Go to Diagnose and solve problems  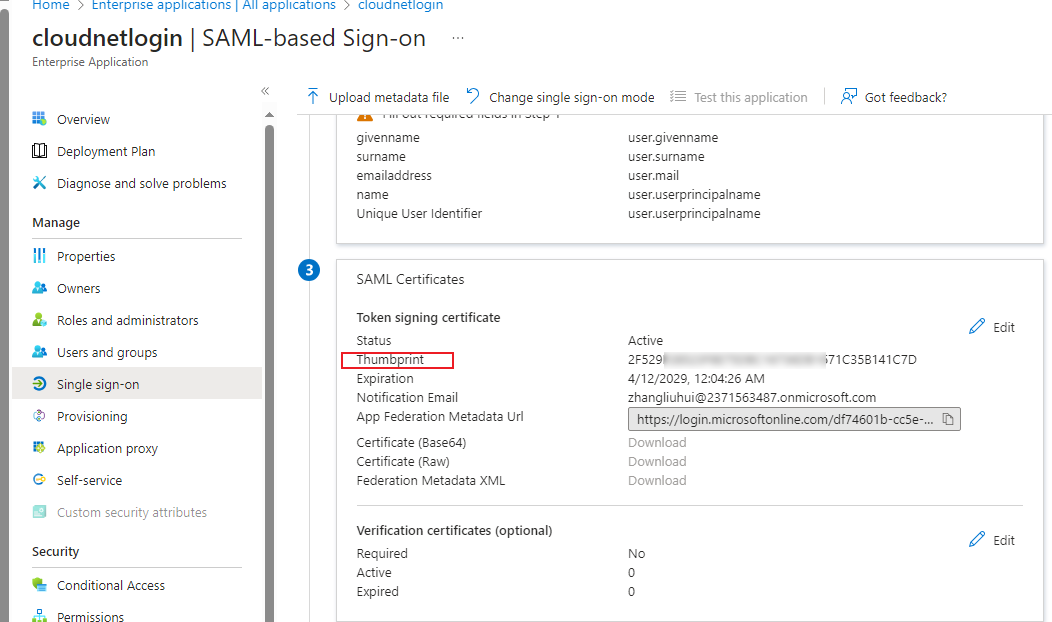[142, 183]
